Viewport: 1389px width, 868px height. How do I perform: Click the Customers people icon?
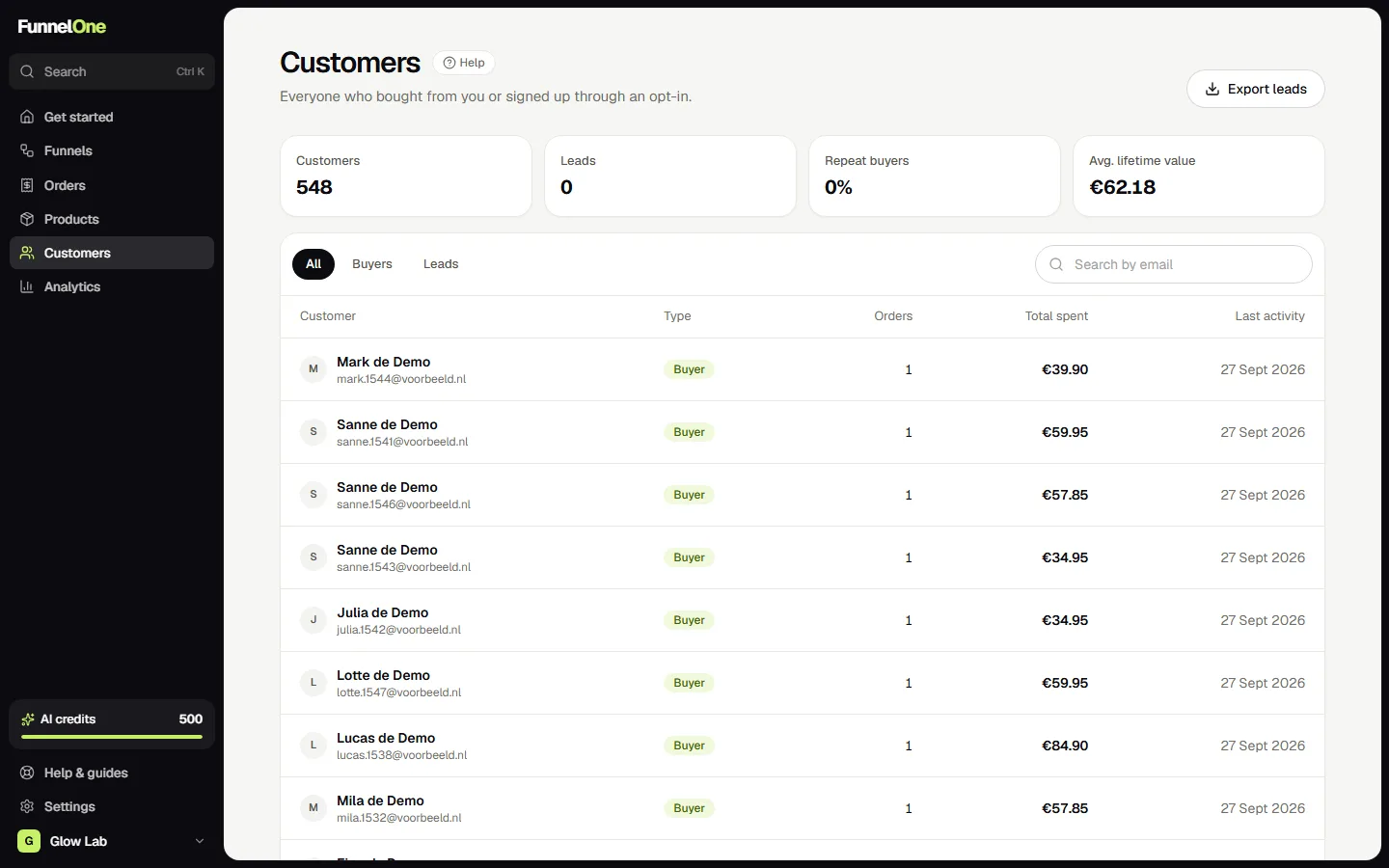(x=27, y=253)
